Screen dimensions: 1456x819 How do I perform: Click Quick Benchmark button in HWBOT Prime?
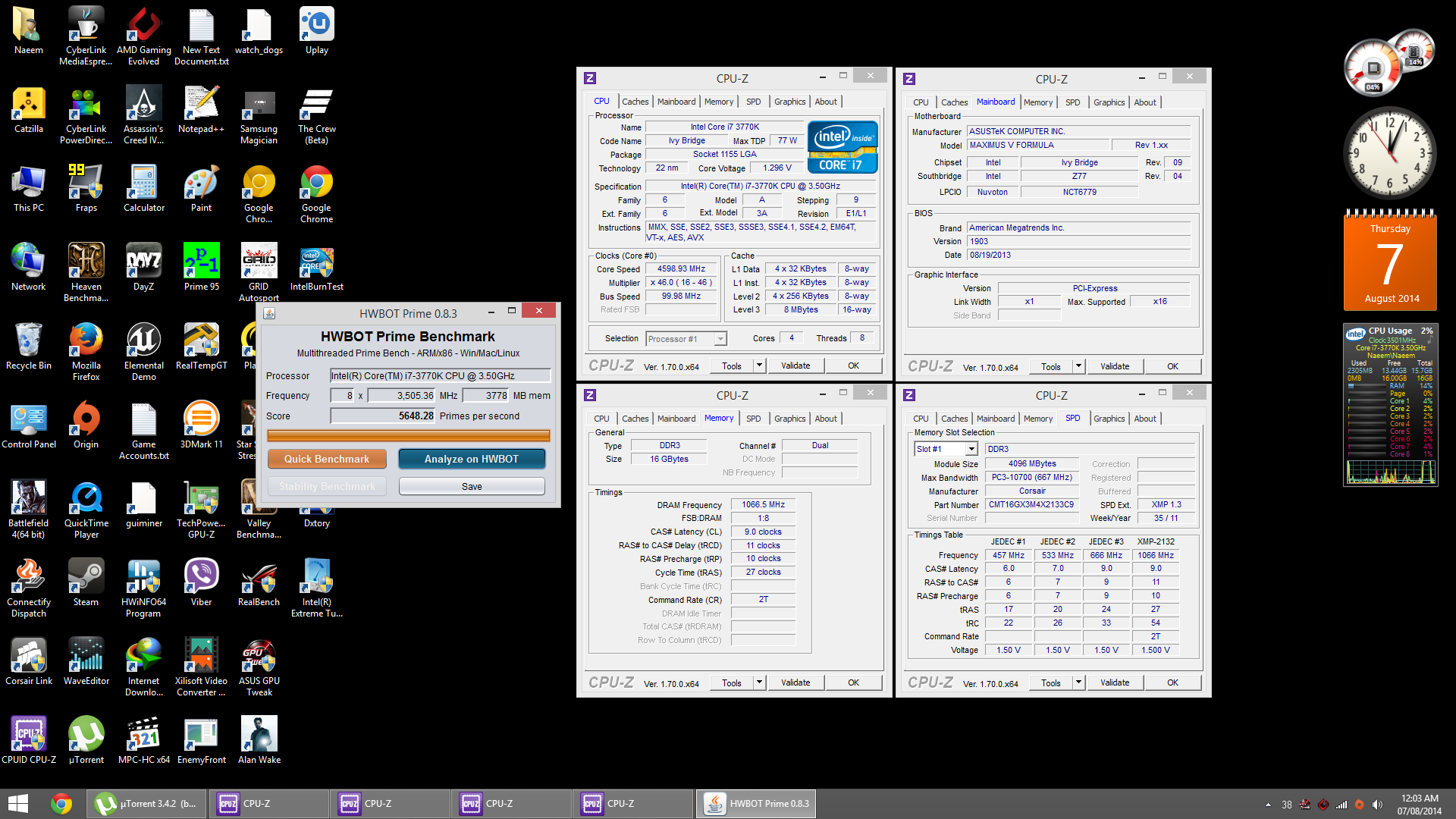327,459
